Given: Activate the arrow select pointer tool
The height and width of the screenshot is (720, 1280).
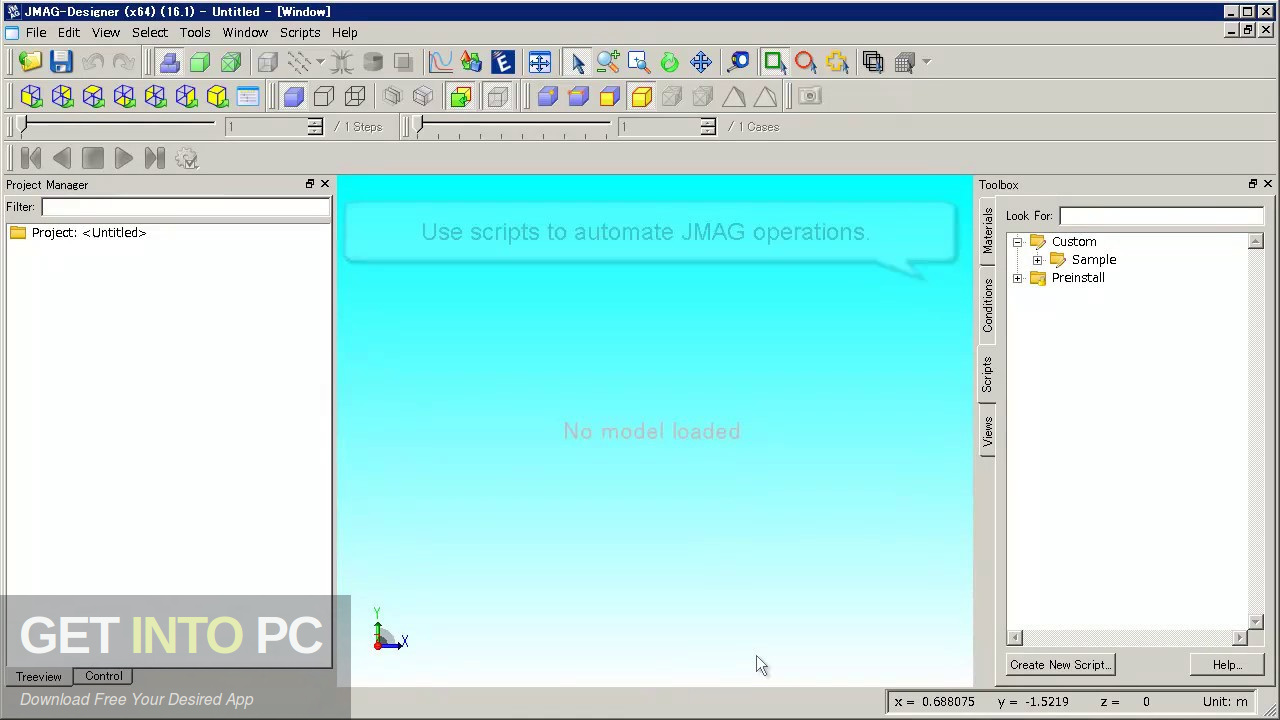Looking at the screenshot, I should click(577, 62).
